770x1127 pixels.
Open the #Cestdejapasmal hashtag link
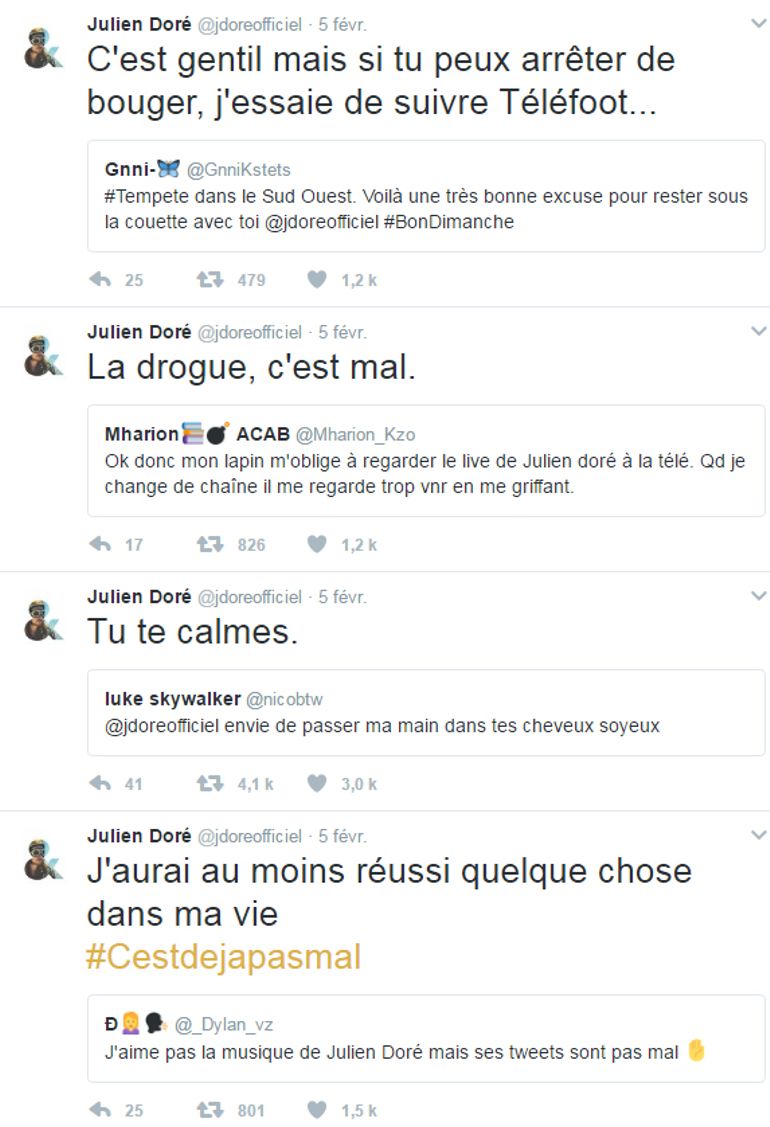[x=223, y=957]
